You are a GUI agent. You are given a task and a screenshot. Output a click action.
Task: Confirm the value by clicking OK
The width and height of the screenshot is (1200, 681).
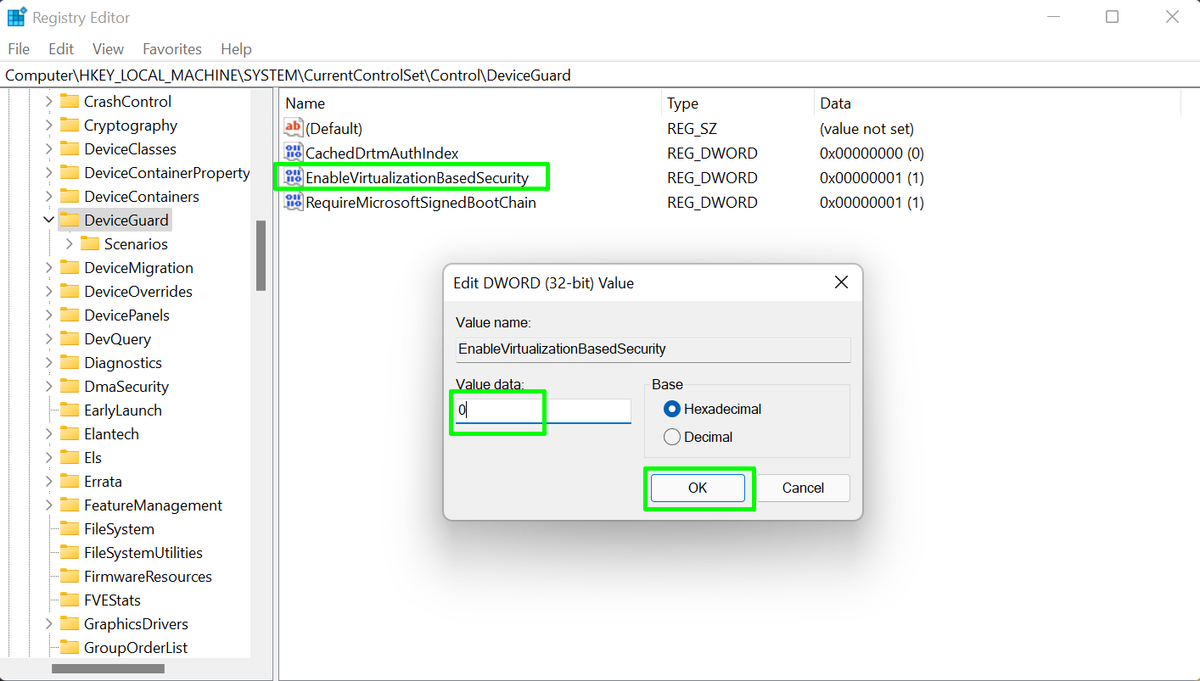coord(698,488)
